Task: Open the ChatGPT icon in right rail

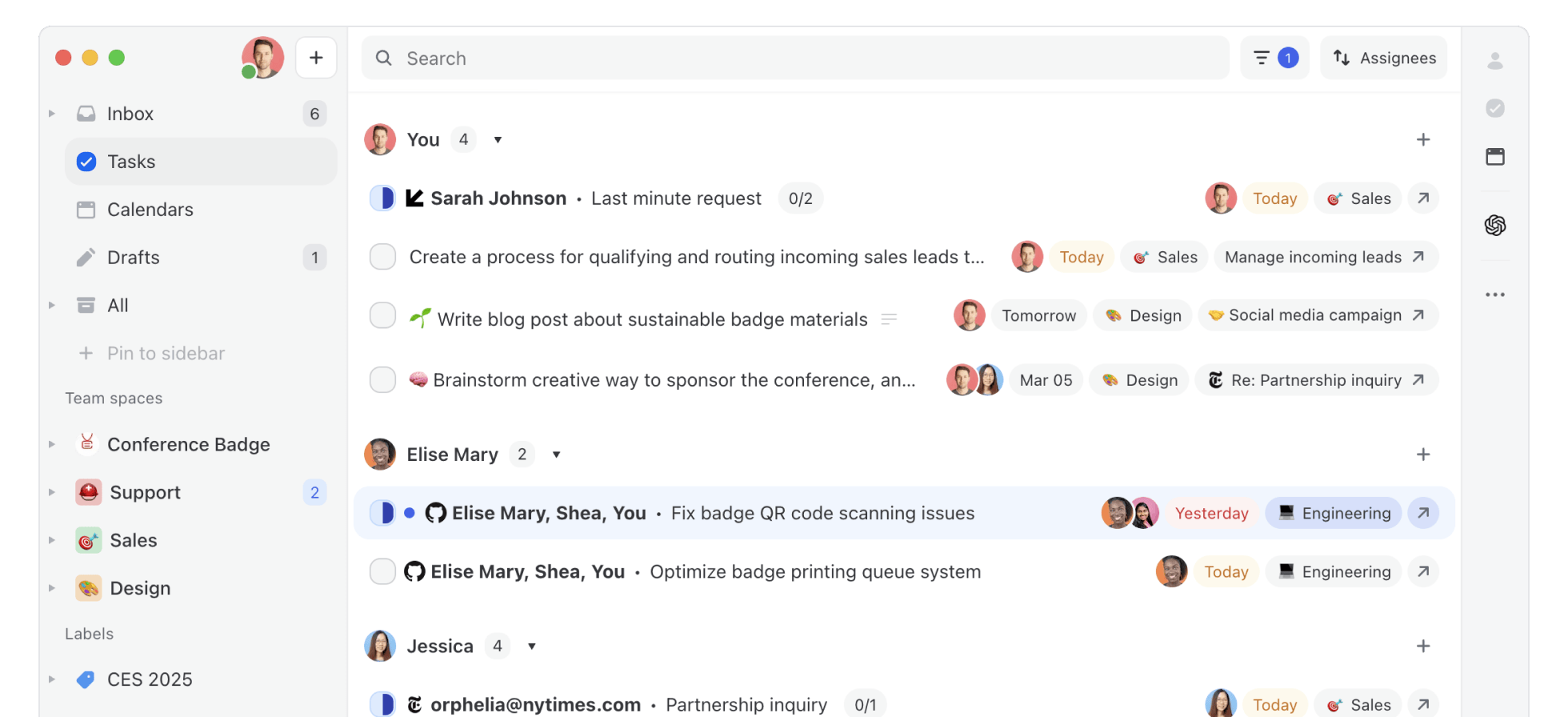Action: 1494,226
